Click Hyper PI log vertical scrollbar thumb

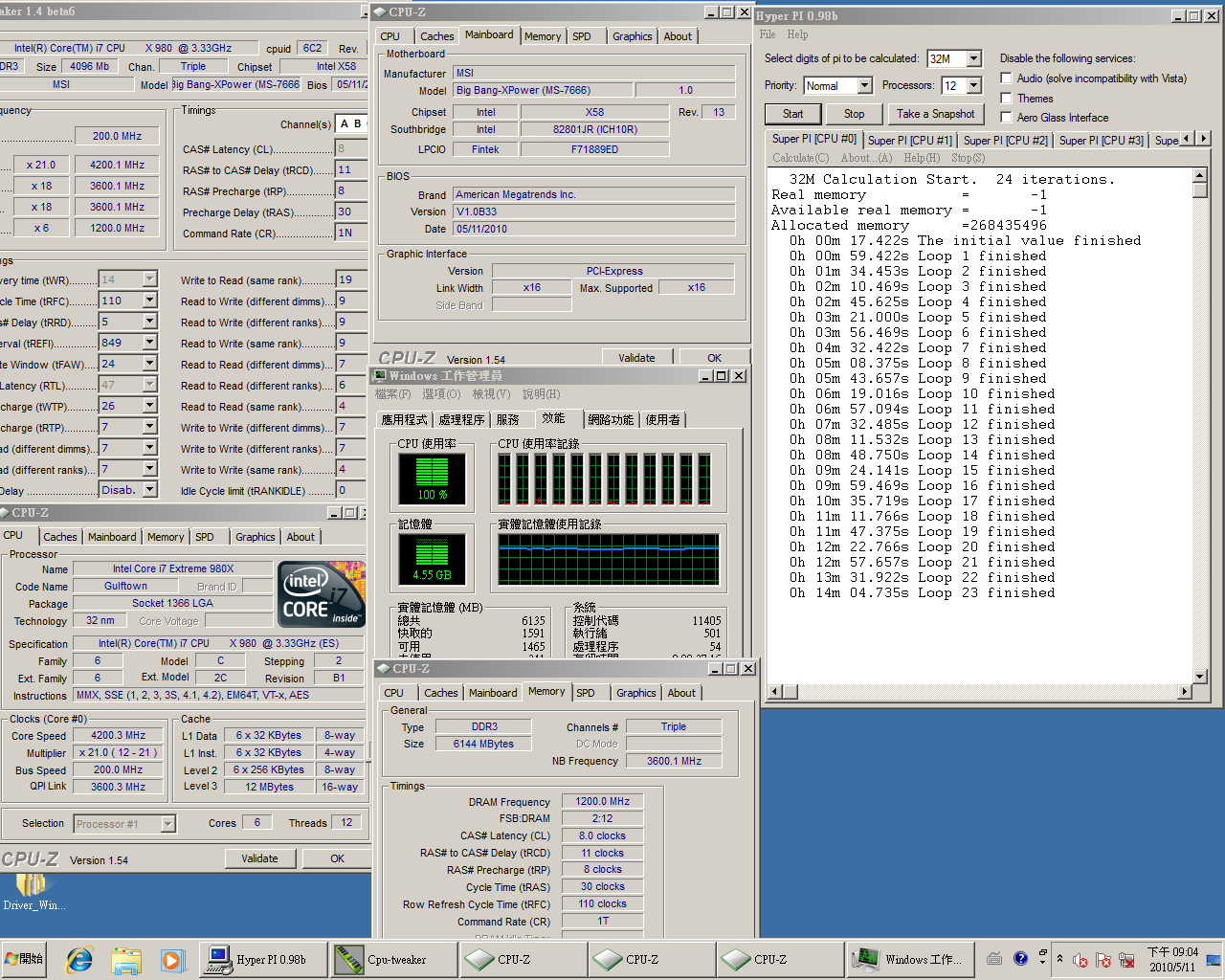[x=1200, y=189]
